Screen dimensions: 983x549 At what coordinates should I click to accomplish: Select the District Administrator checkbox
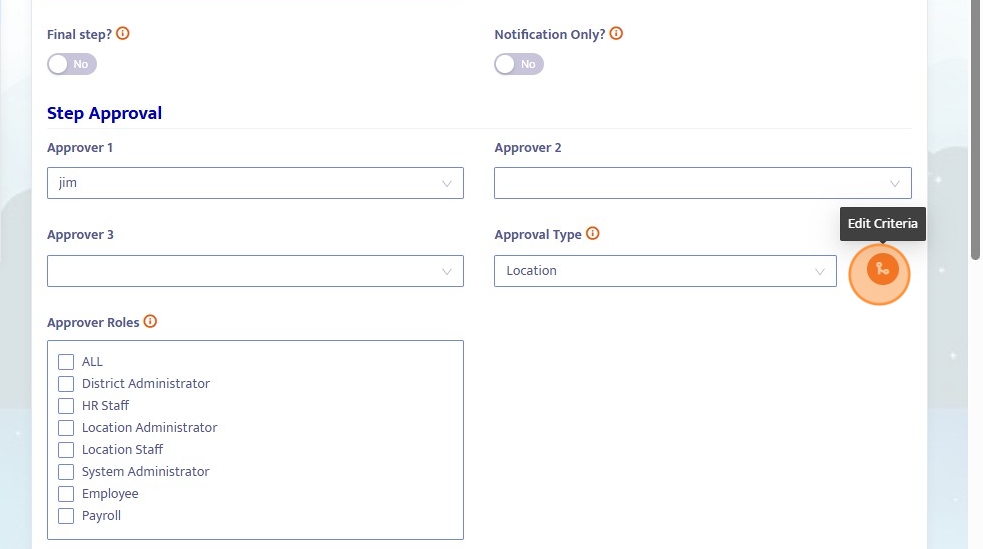pos(66,384)
